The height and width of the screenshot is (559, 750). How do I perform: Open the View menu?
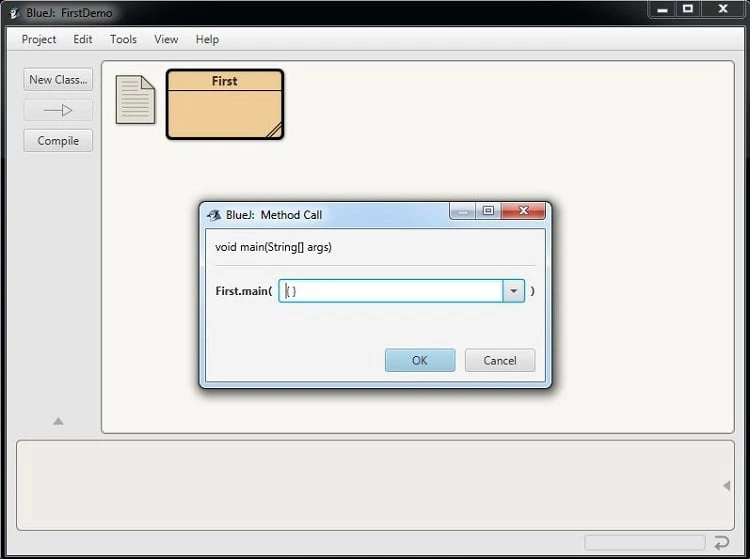[x=166, y=39]
